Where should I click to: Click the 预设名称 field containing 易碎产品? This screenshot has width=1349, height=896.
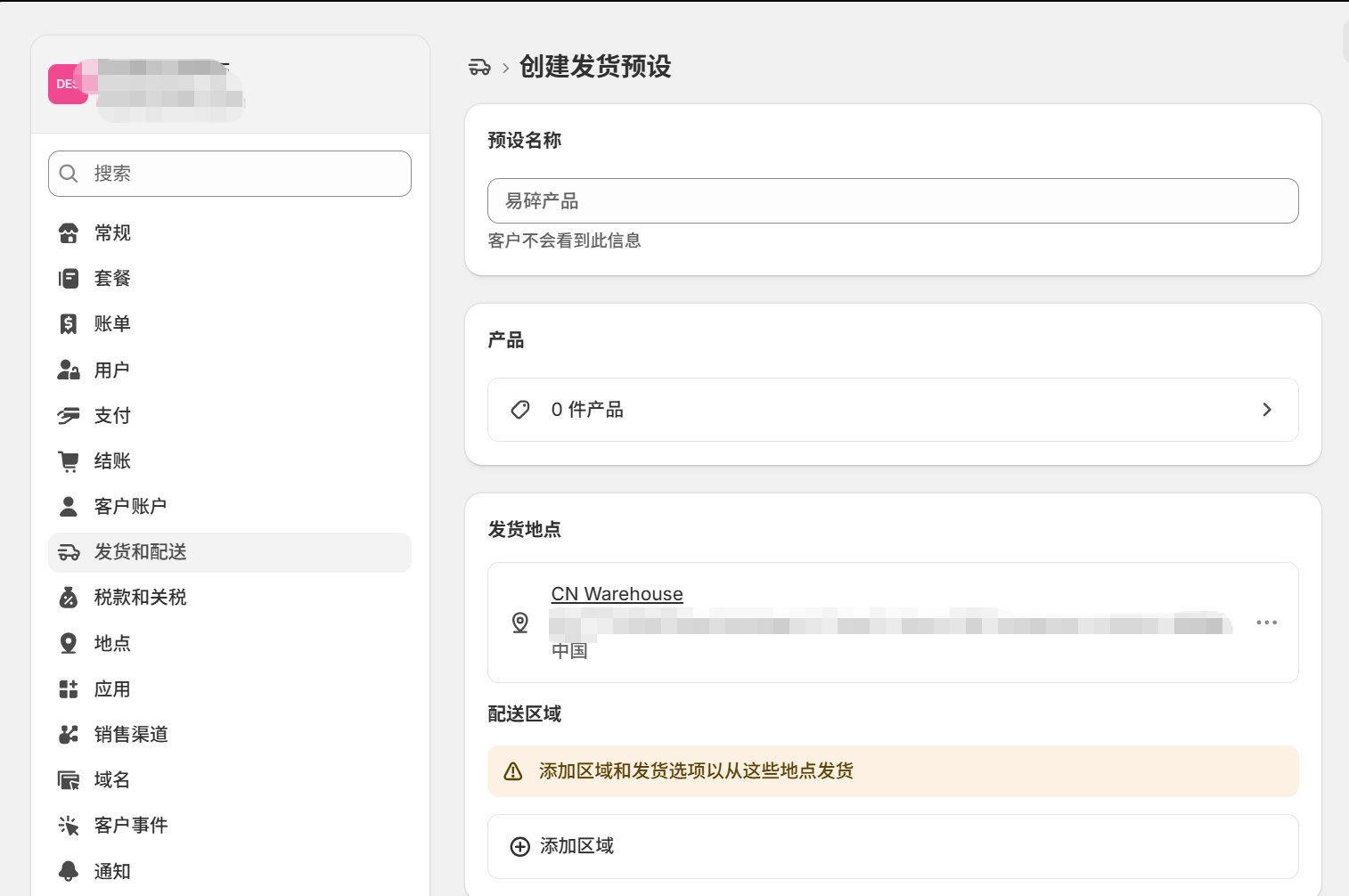coord(893,201)
